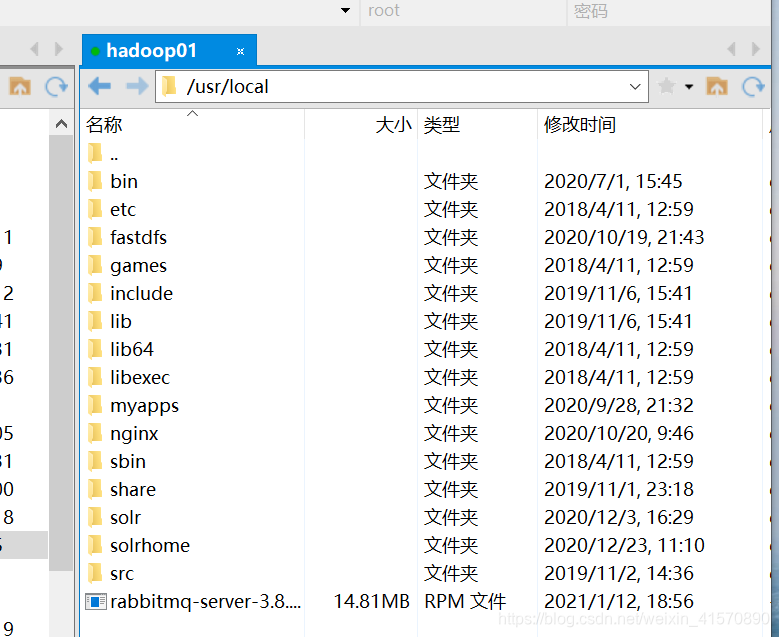
Task: Click the folder icon next to nginx
Action: pyautogui.click(x=95, y=433)
